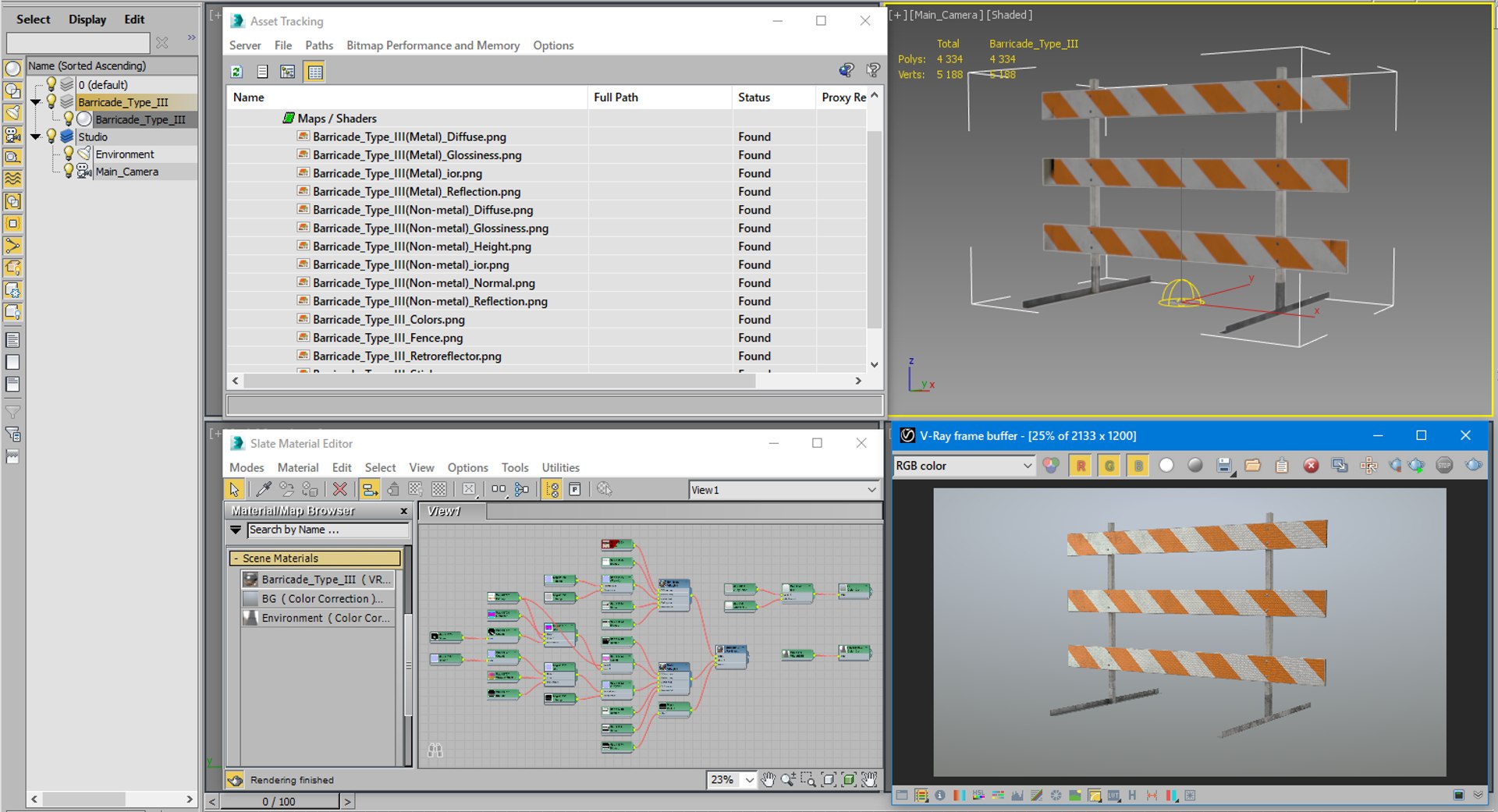Click the Name (Sorted Ascending) header
The width and height of the screenshot is (1498, 812).
(x=112, y=66)
